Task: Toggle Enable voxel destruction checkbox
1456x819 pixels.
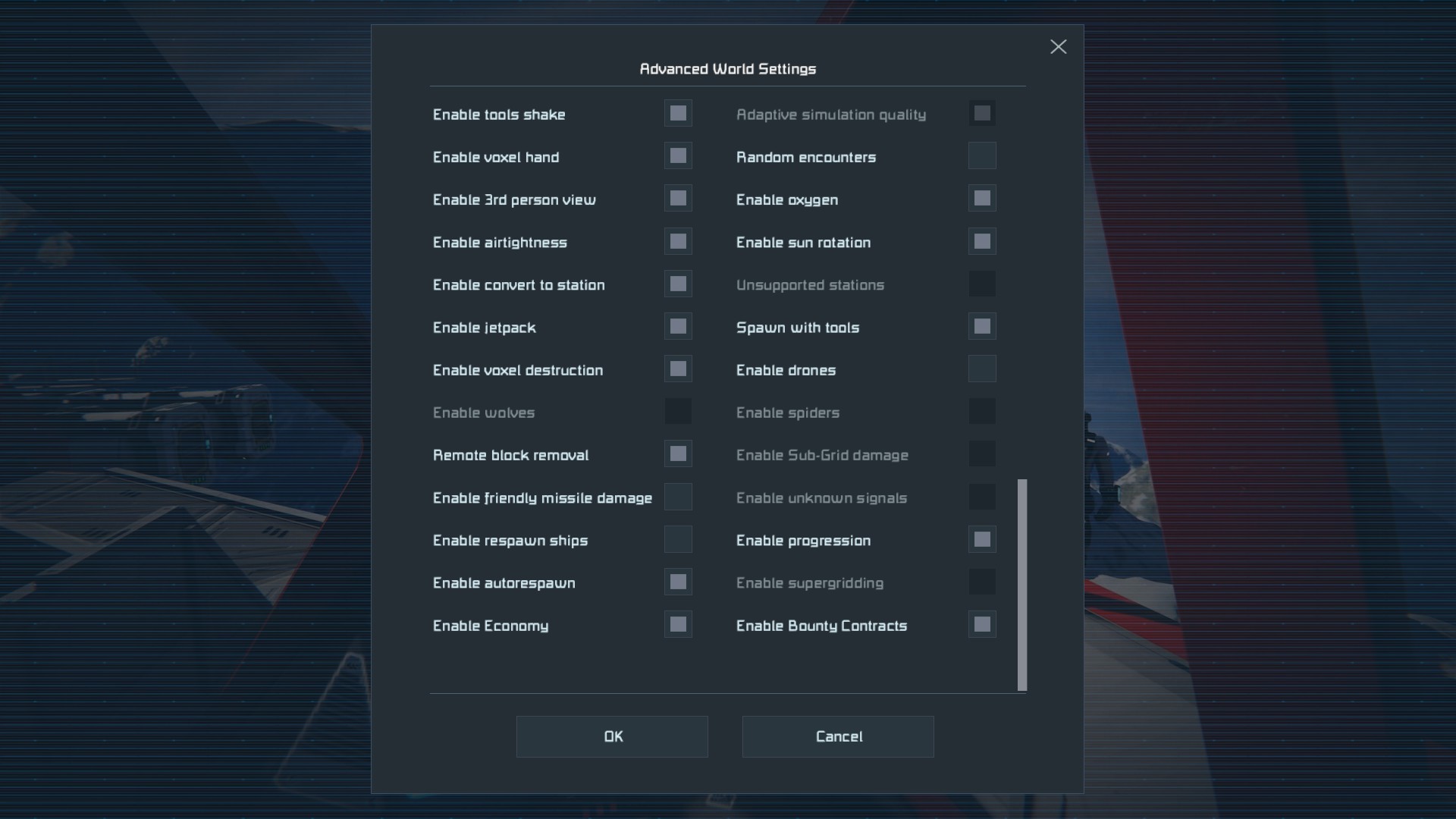Action: click(x=678, y=369)
